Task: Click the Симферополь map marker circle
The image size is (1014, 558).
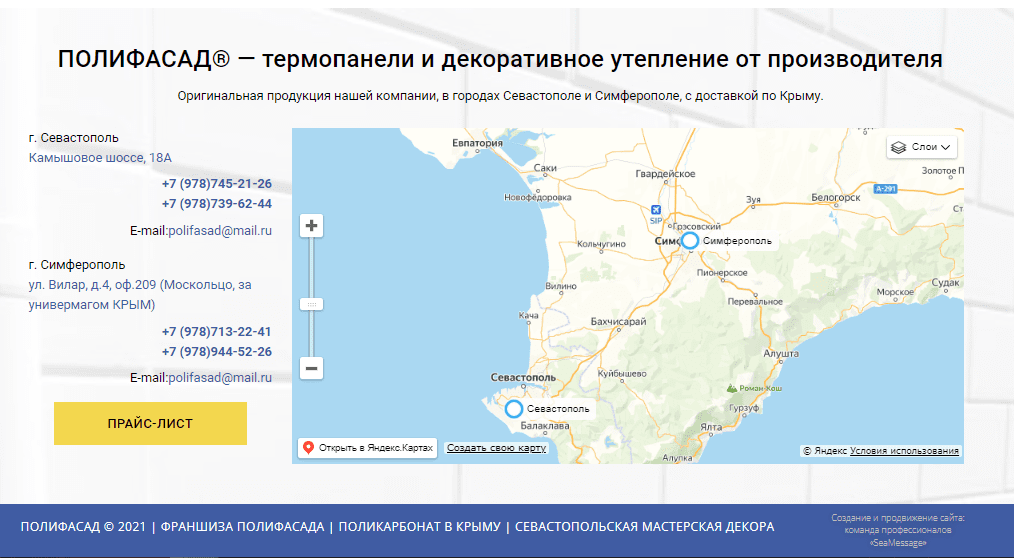Action: pyautogui.click(x=689, y=241)
